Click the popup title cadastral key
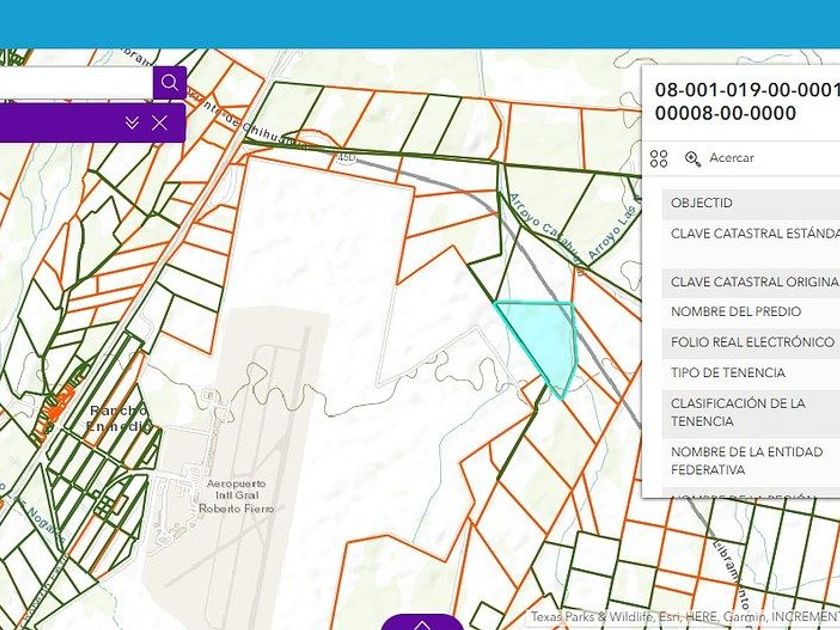Viewport: 840px width, 630px height. tap(745, 101)
